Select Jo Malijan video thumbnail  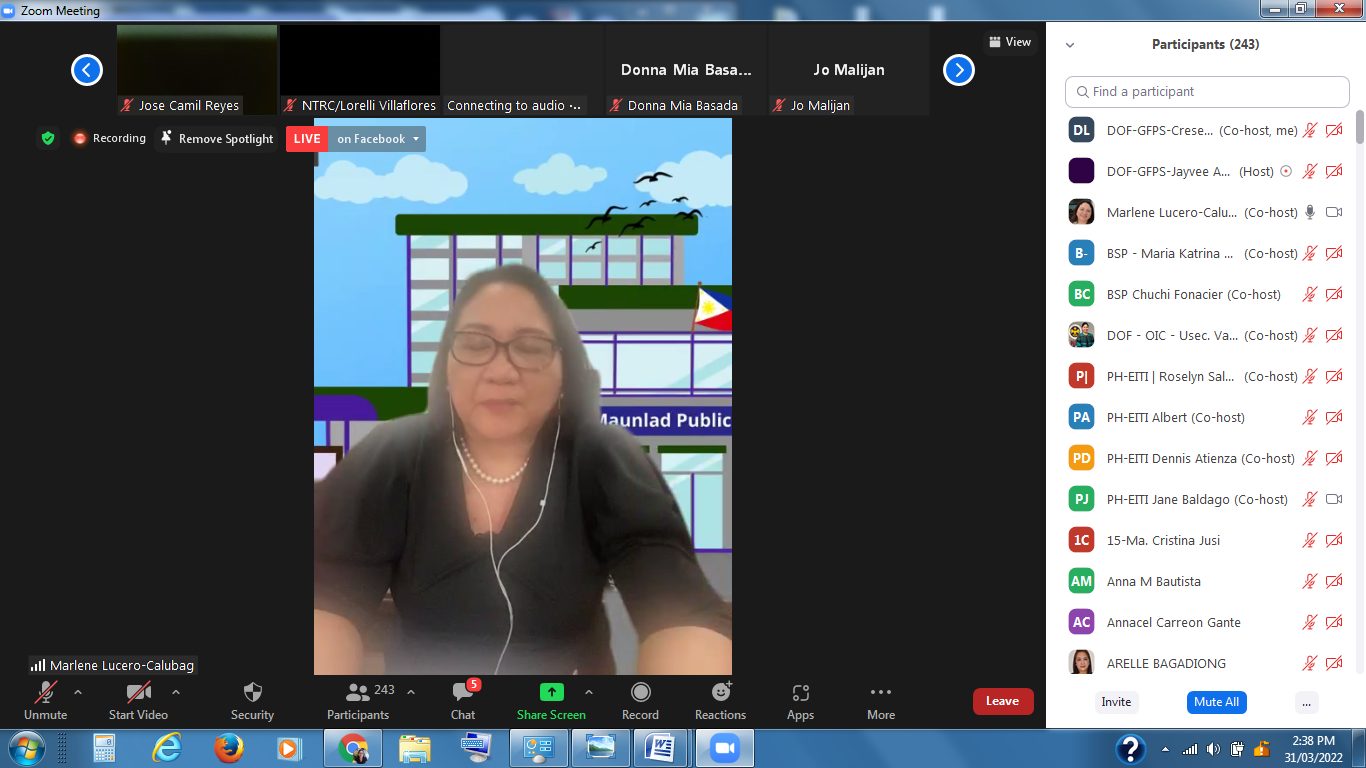849,70
